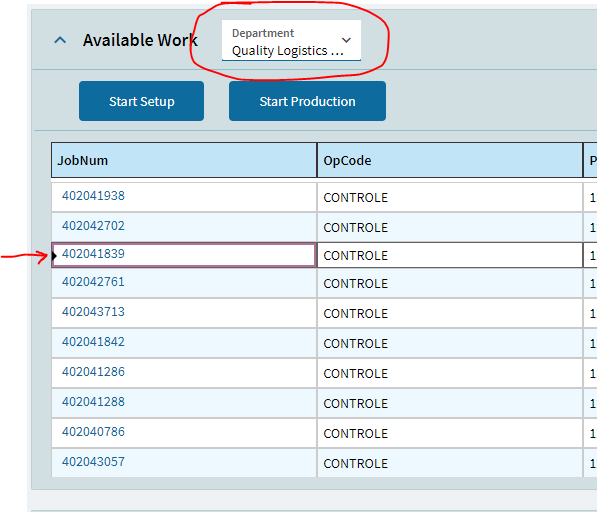
Task: Open job link 402043713
Action: [93, 312]
